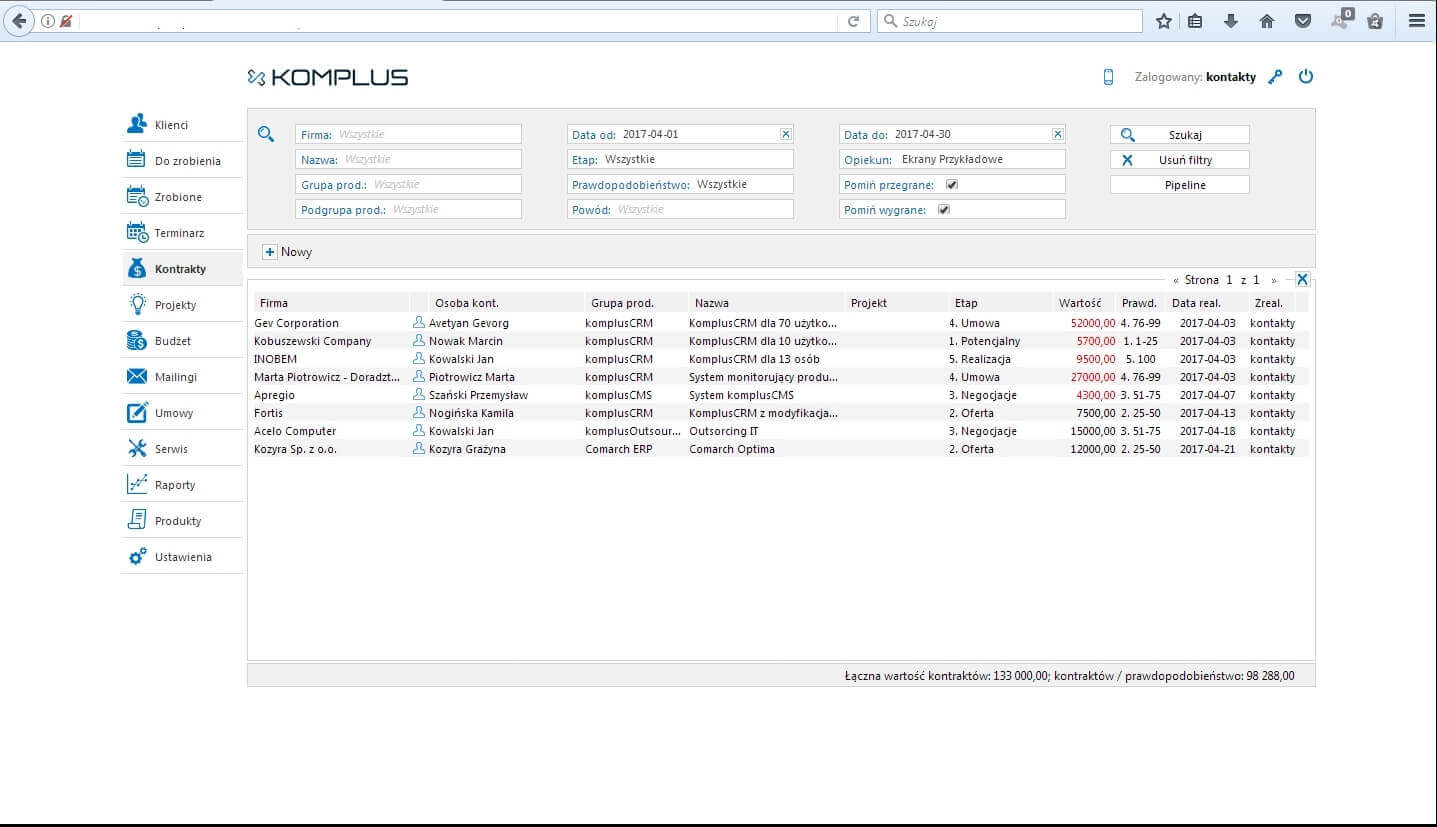
Task: Open the Projekty section
Action: click(182, 305)
